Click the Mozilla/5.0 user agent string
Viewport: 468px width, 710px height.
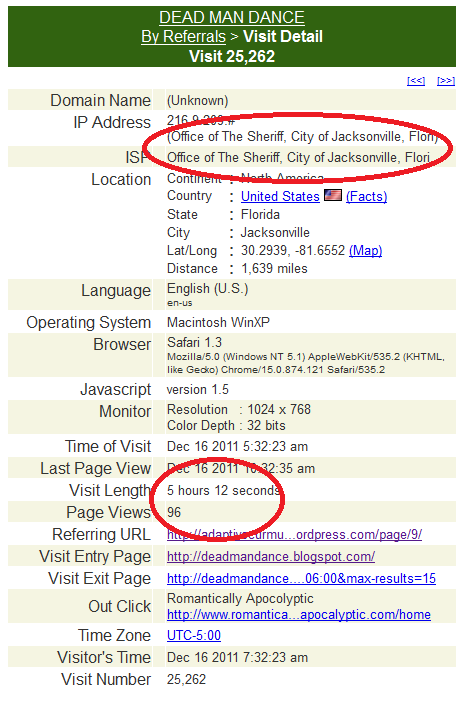[x=306, y=363]
